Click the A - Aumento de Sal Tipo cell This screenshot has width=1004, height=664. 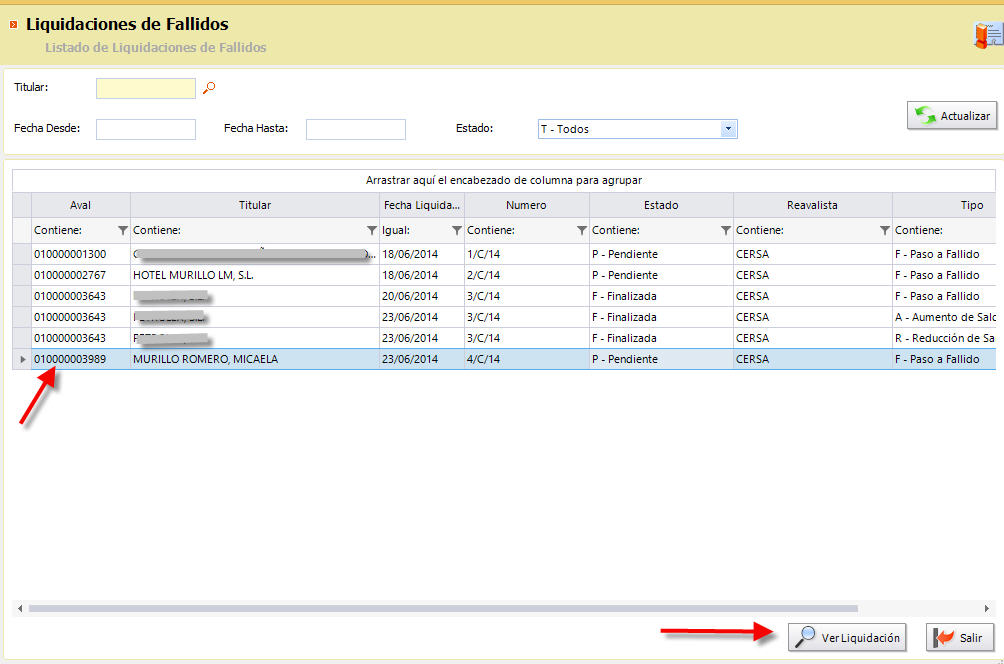click(944, 318)
